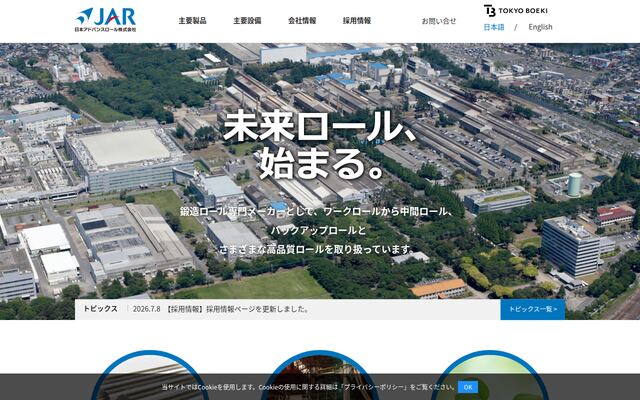
Task: Open the 会社情報 menu
Action: click(302, 20)
